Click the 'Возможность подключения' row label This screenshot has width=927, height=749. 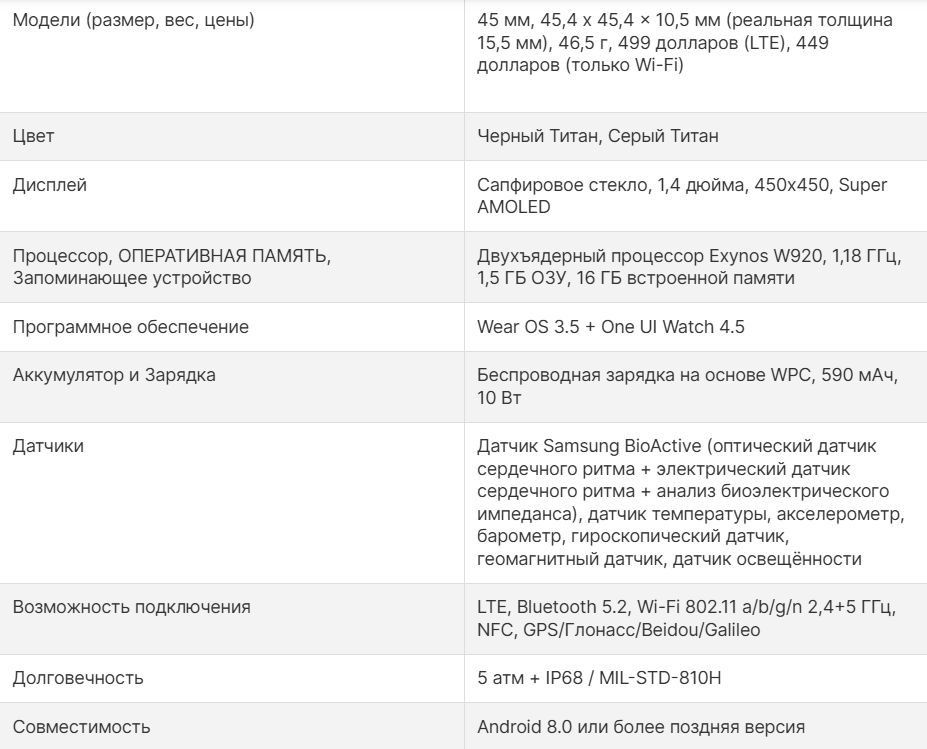point(132,607)
